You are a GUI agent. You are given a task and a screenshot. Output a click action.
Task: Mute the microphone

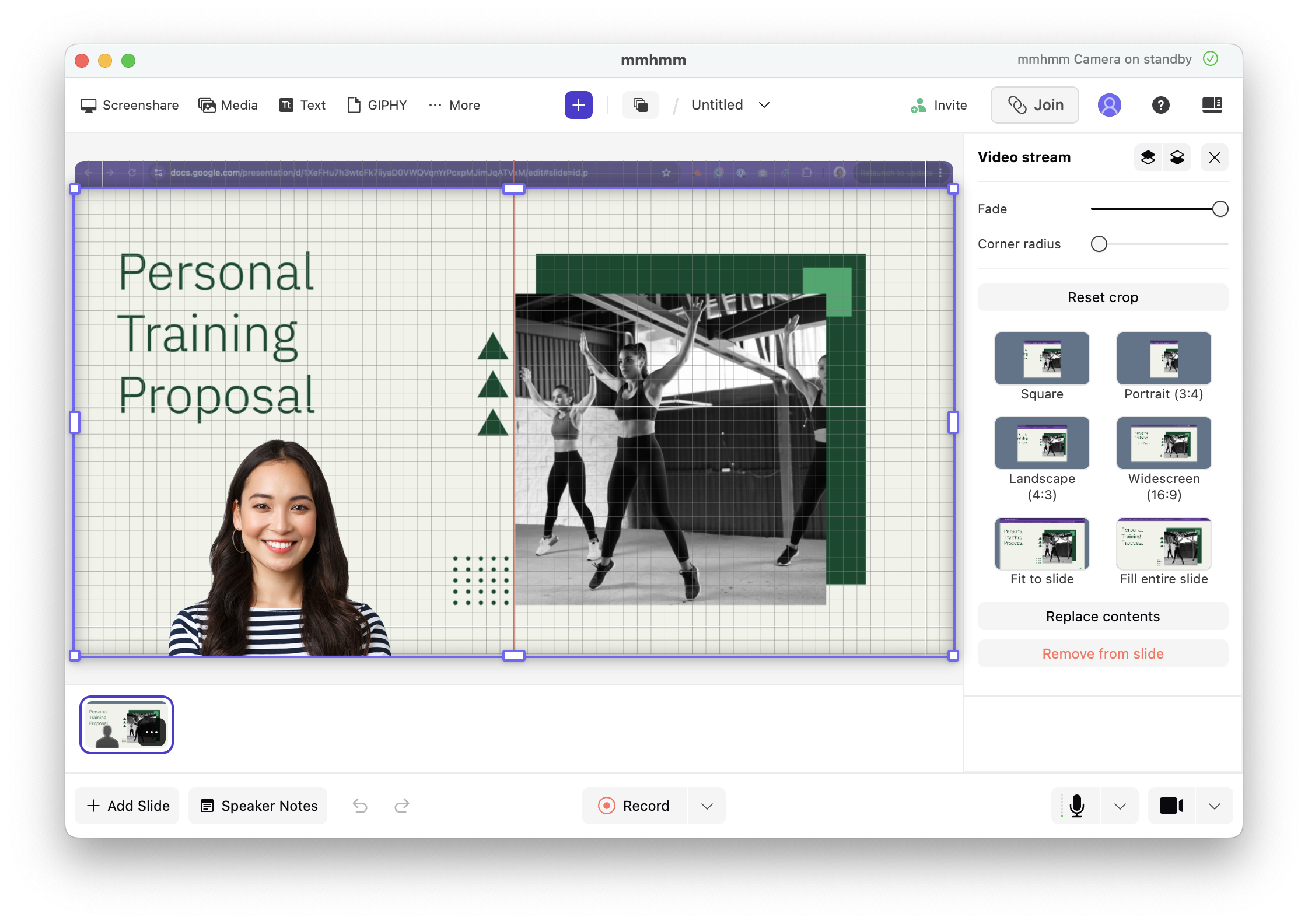(1076, 806)
